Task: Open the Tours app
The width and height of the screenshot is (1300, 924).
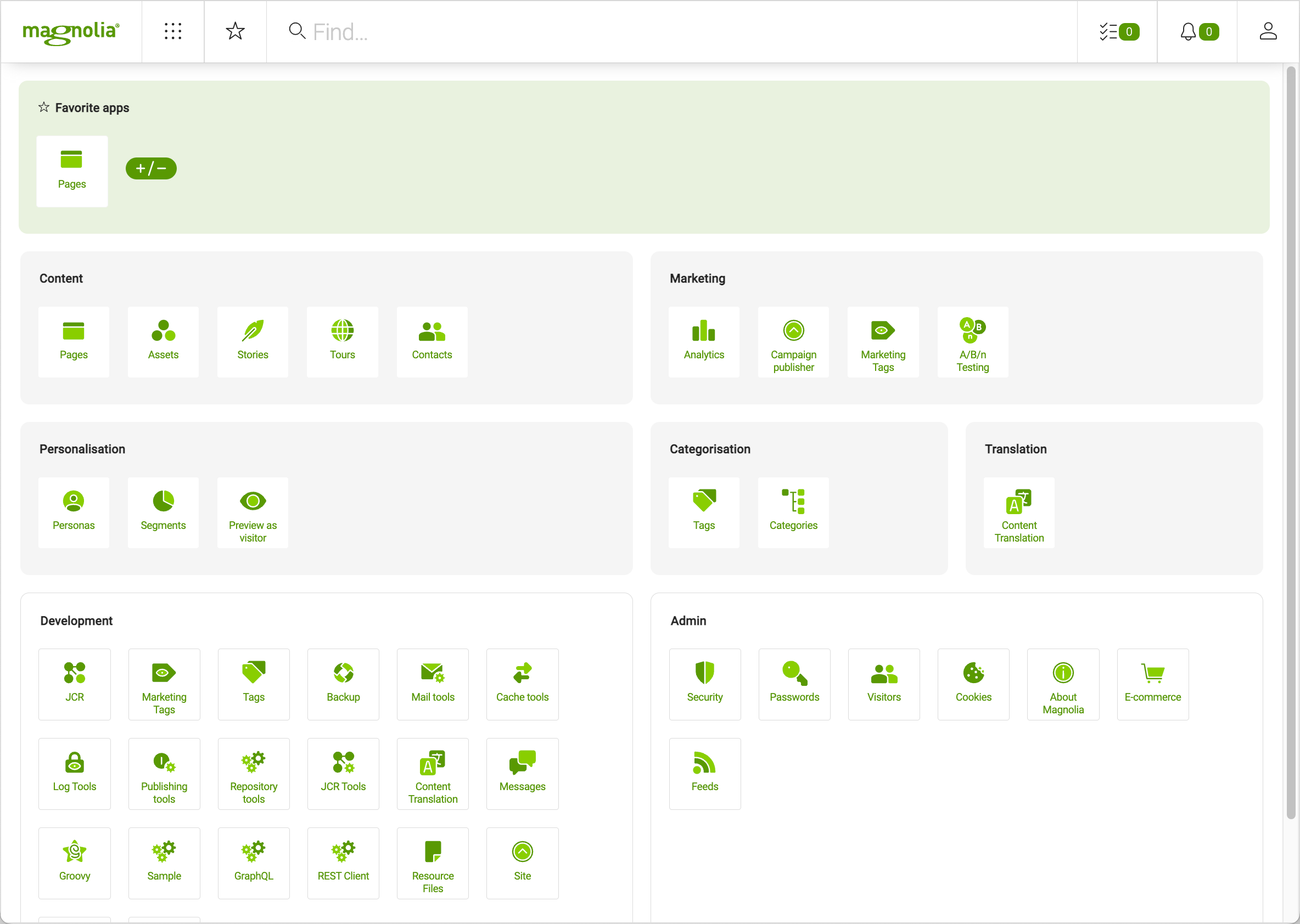Action: (342, 342)
